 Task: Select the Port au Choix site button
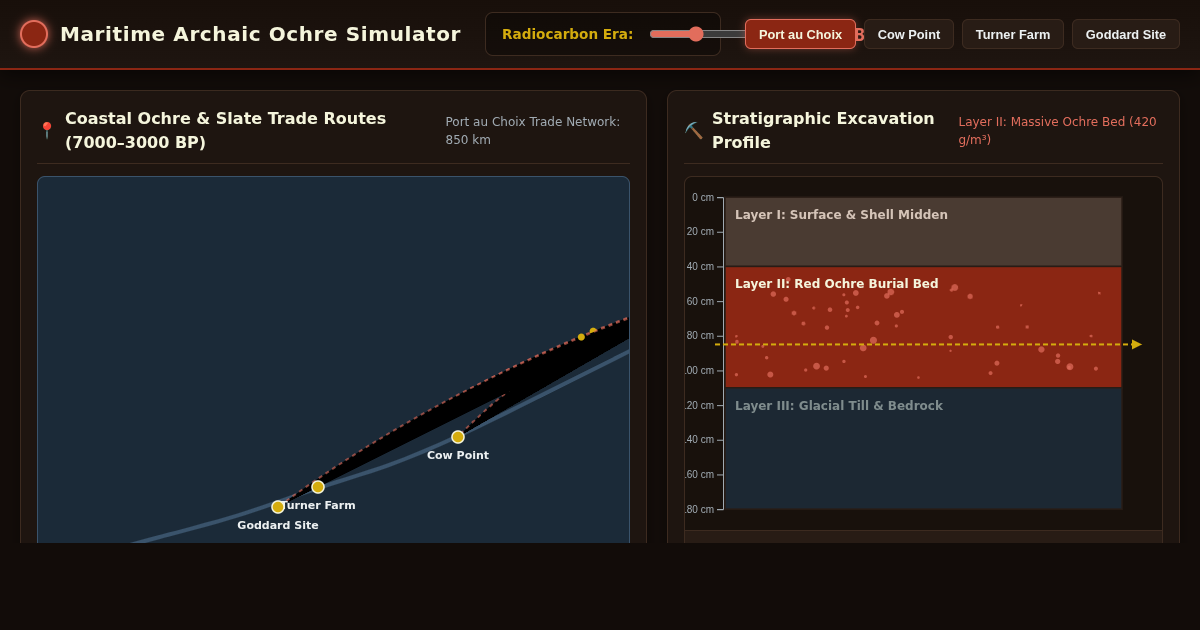pos(800,34)
